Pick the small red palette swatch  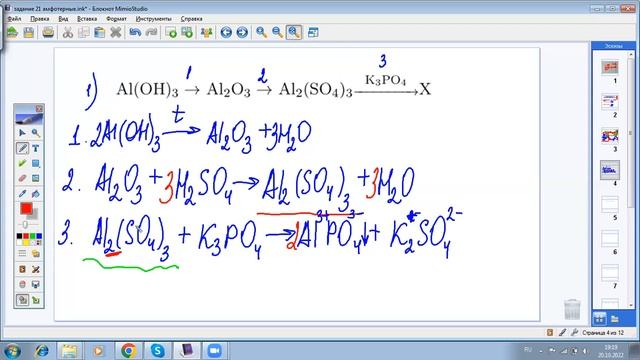tap(26, 236)
